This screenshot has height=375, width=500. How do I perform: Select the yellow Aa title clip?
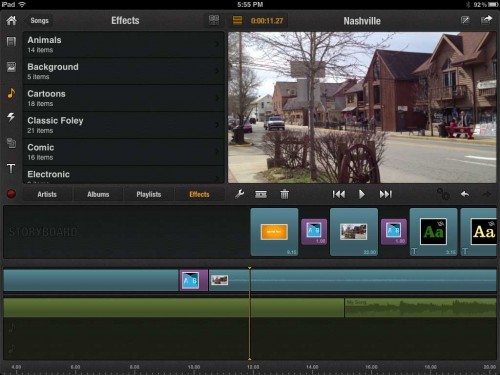[479, 232]
